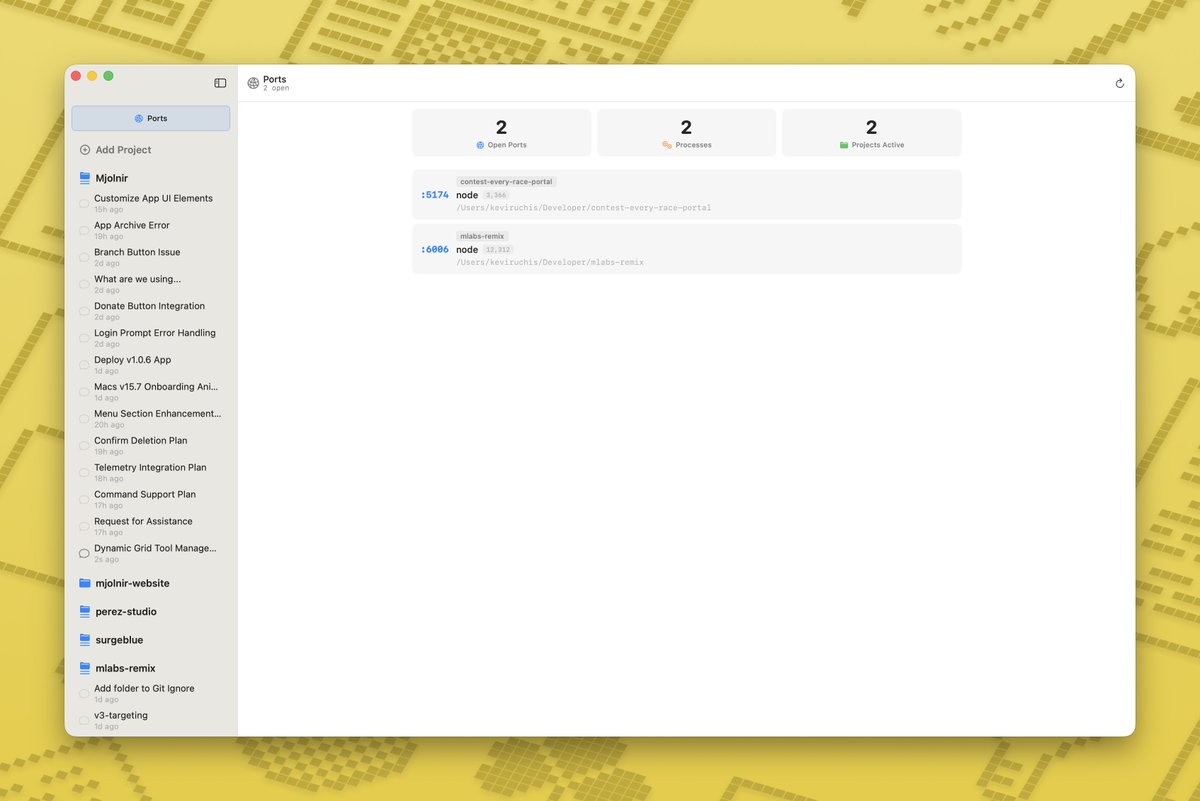Click the Mjolnir project folder icon
Screen dimensions: 1200x801
coord(85,178)
